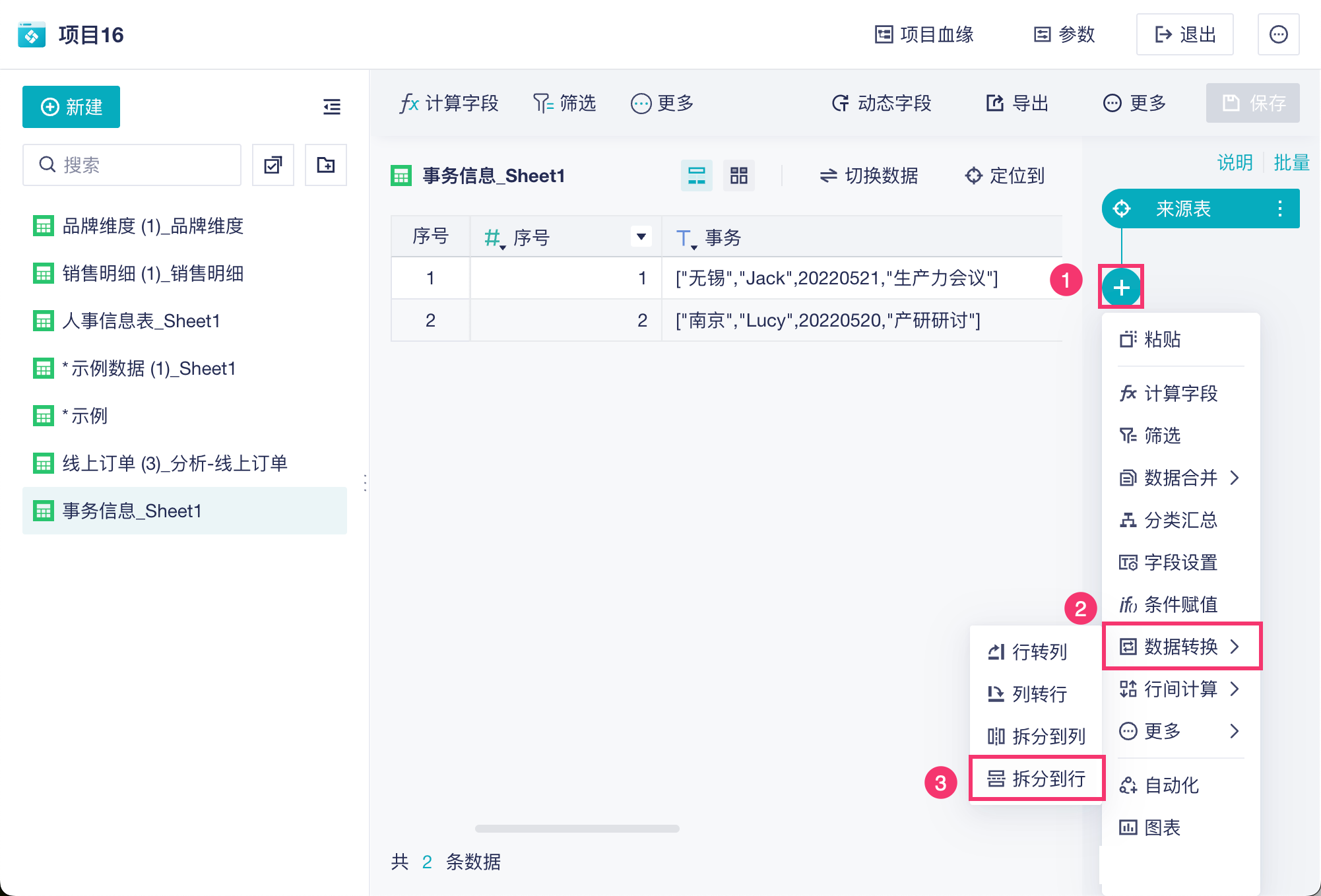1321x896 pixels.
Task: Click the 新建 button
Action: 71,107
